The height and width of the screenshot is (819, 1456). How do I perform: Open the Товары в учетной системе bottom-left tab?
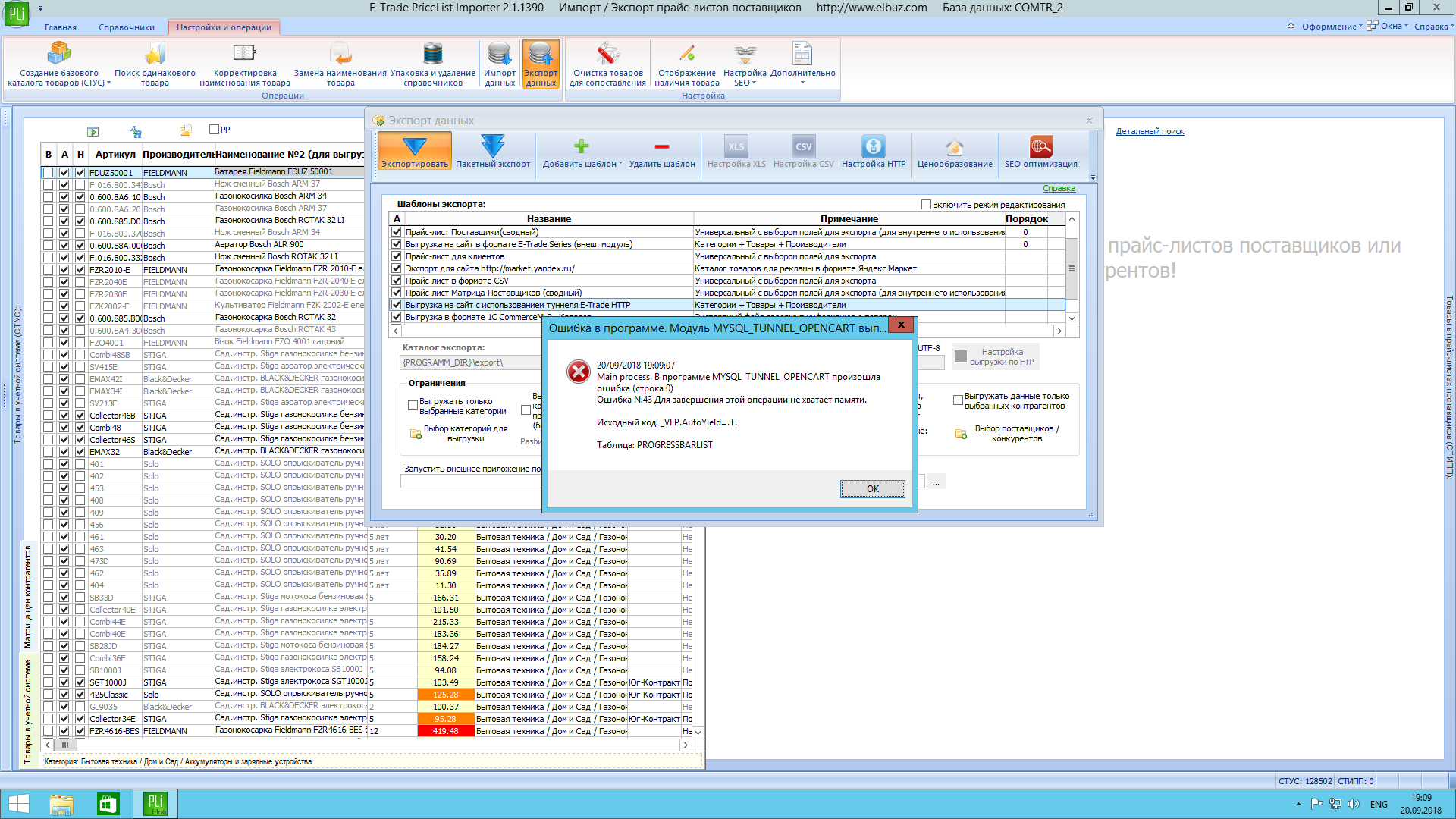click(x=28, y=710)
